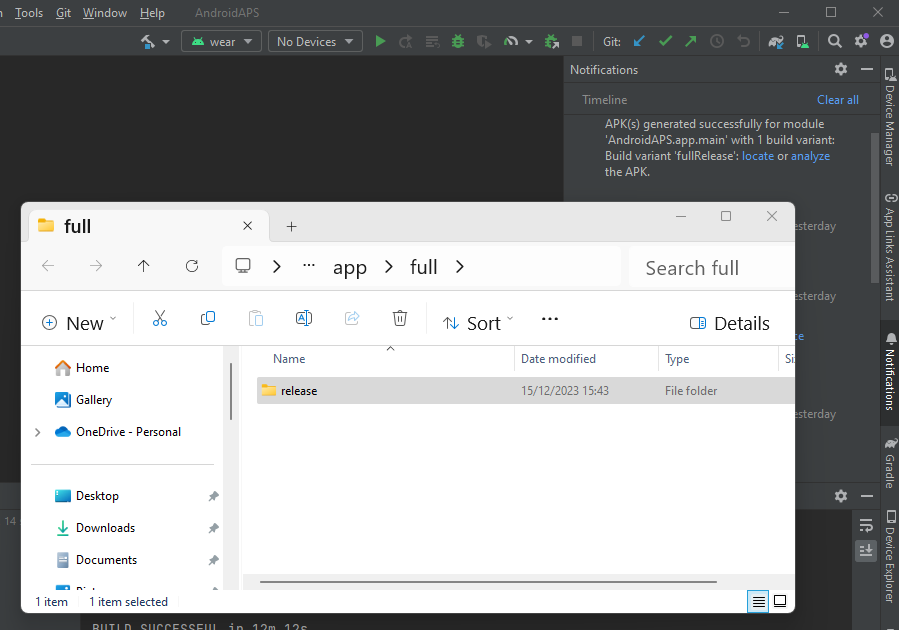Select the 'release' folder row
Image resolution: width=899 pixels, height=630 pixels.
525,390
